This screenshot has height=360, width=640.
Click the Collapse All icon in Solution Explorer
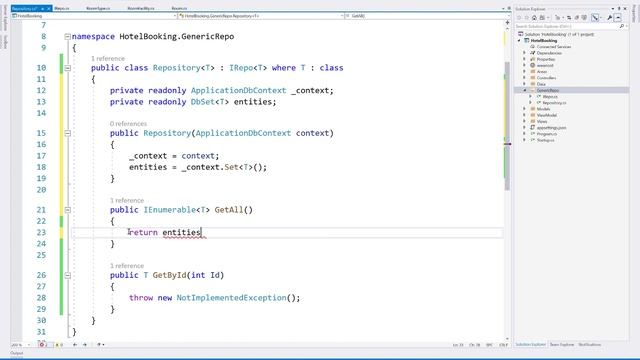pyautogui.click(x=584, y=18)
